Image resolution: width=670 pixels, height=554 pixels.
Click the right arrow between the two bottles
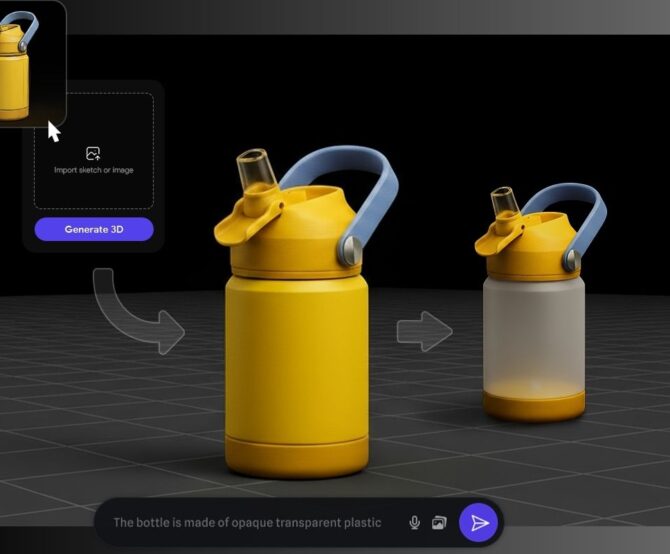click(x=424, y=331)
